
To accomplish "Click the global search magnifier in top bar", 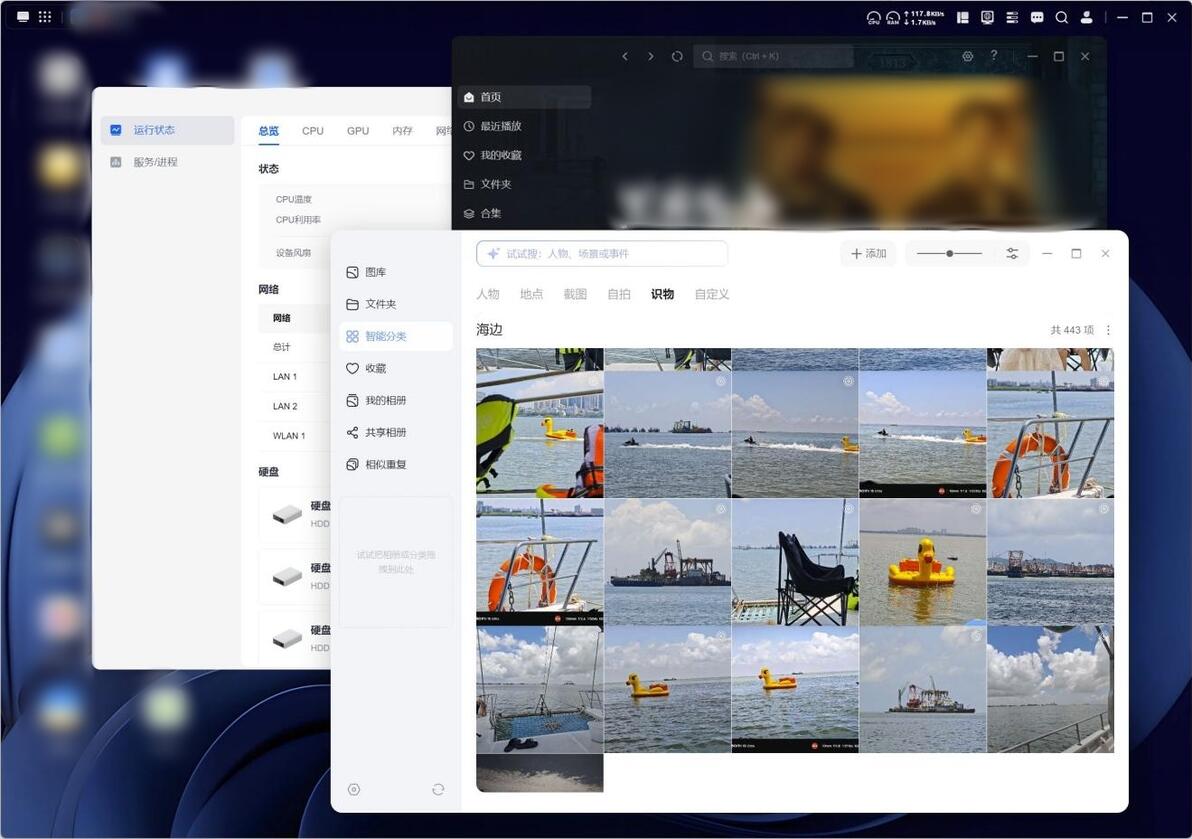I will tap(1062, 17).
